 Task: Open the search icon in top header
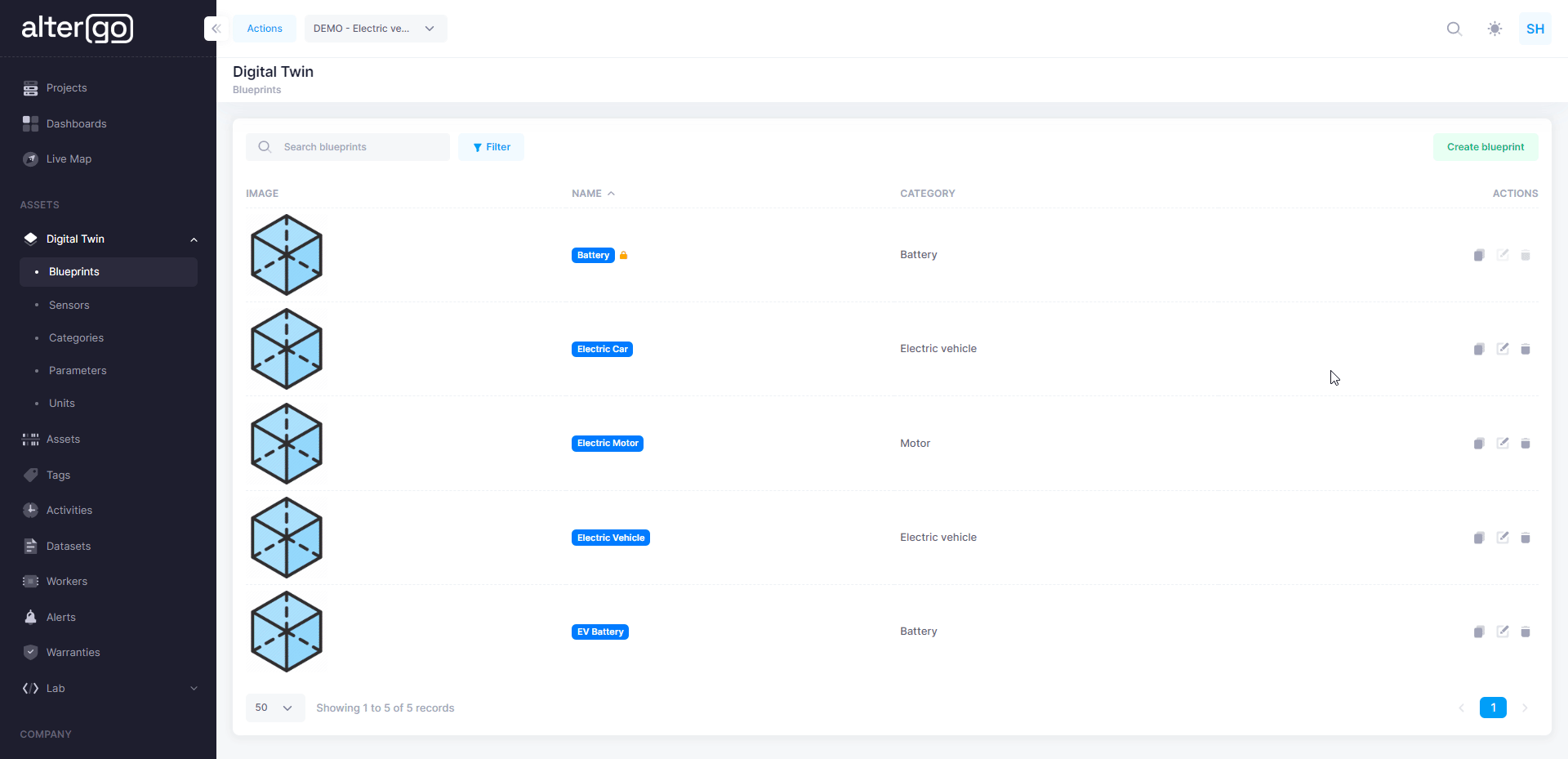(1454, 29)
